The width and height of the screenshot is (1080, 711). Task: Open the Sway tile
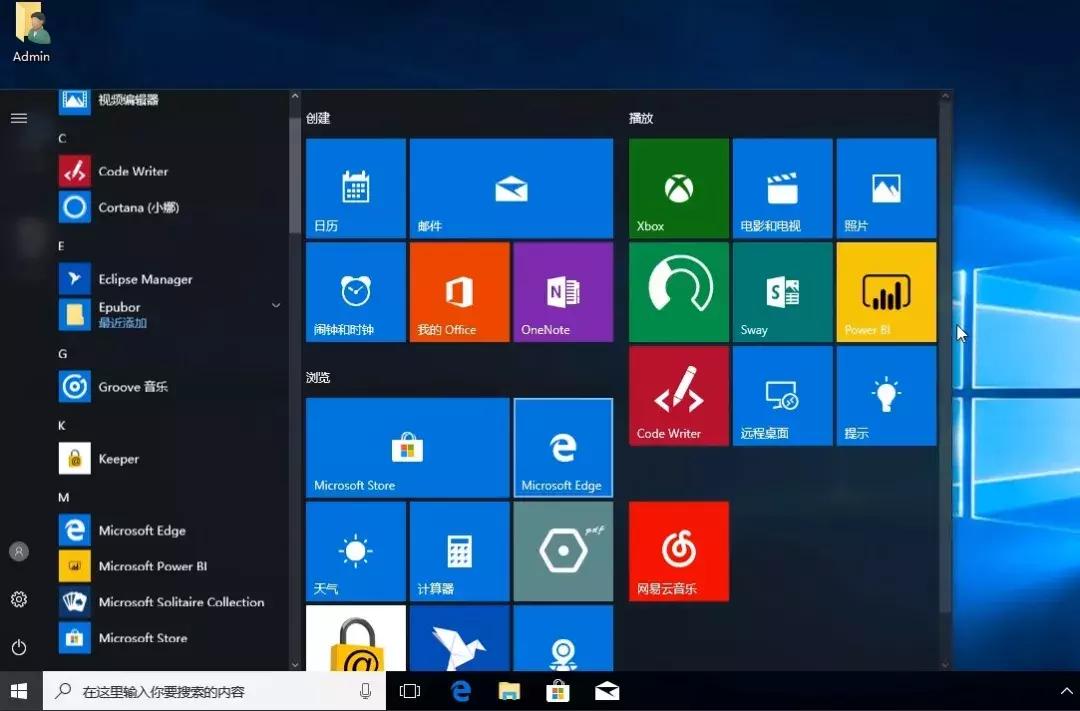(782, 291)
